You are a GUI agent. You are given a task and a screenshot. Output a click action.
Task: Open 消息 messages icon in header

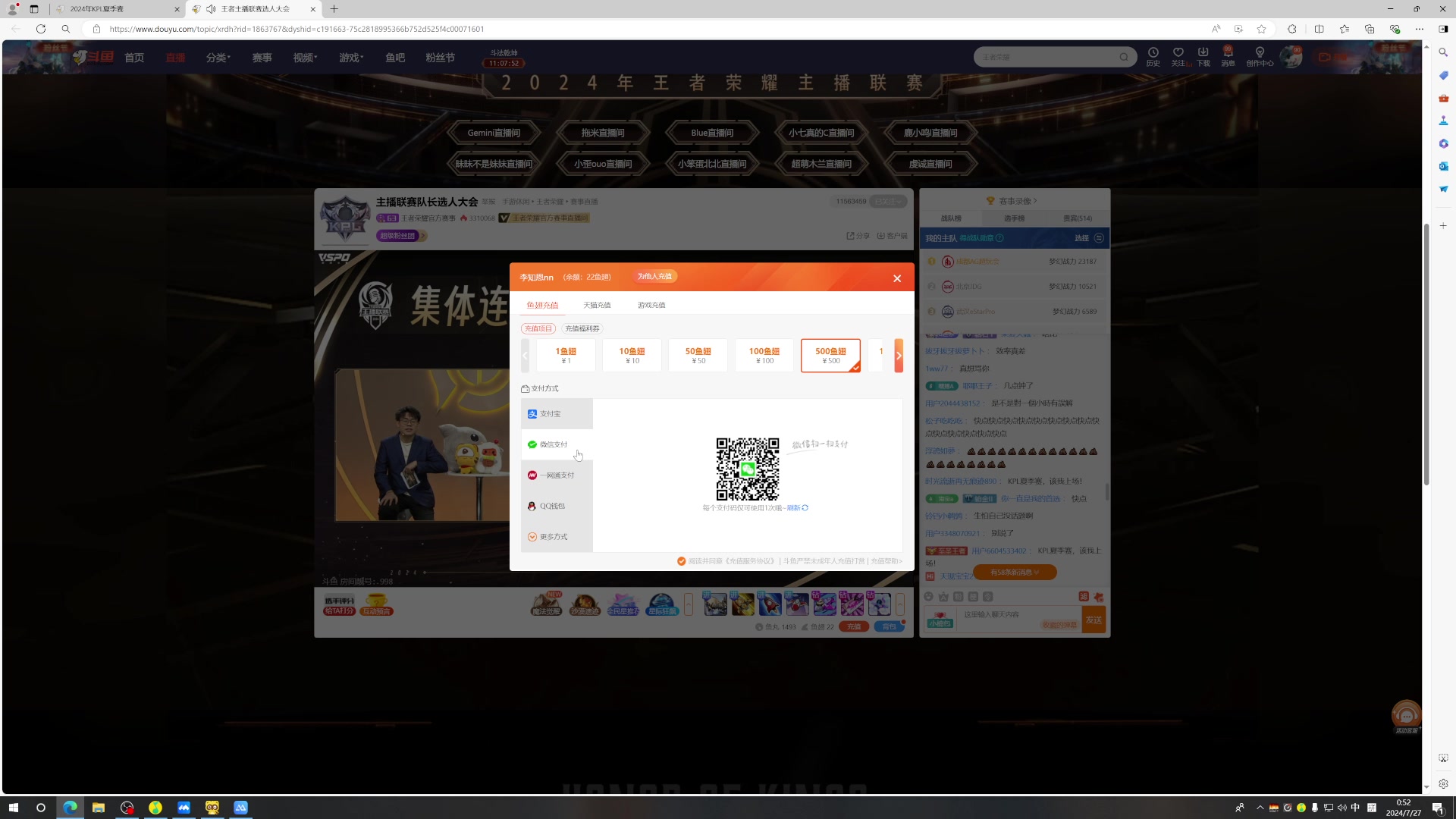coord(1228,57)
